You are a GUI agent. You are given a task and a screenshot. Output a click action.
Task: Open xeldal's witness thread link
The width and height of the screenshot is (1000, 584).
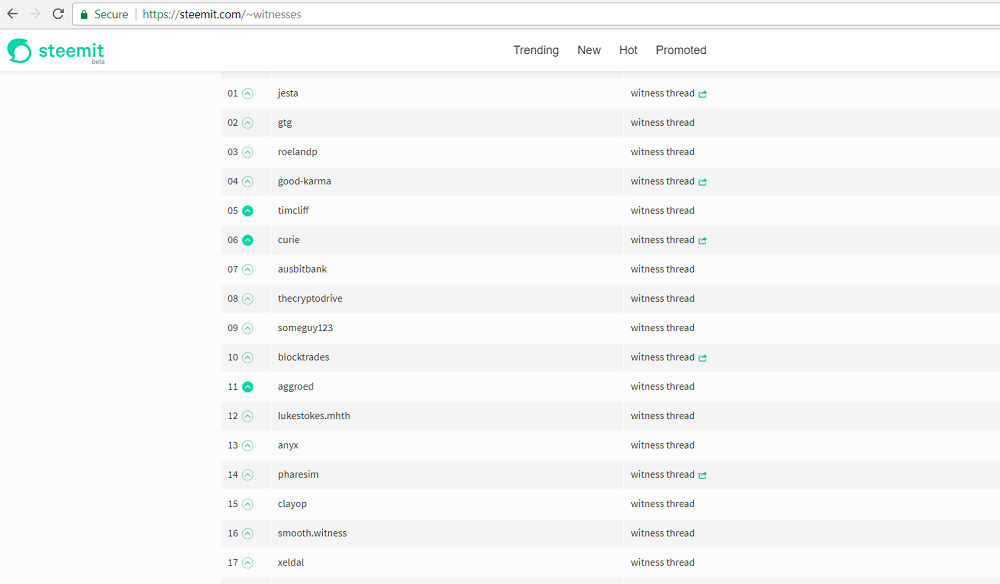[x=663, y=562]
